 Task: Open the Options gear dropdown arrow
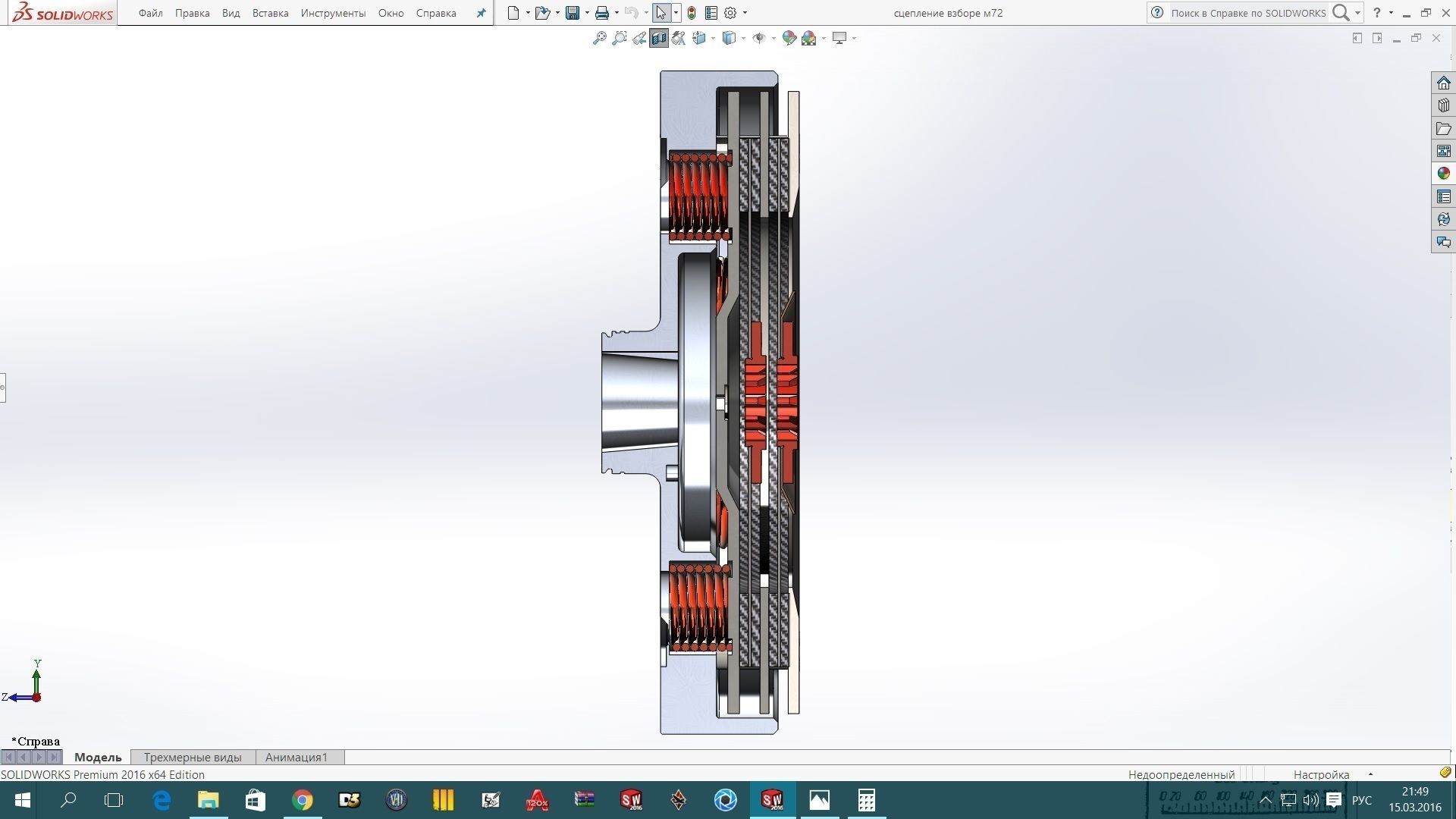[745, 13]
